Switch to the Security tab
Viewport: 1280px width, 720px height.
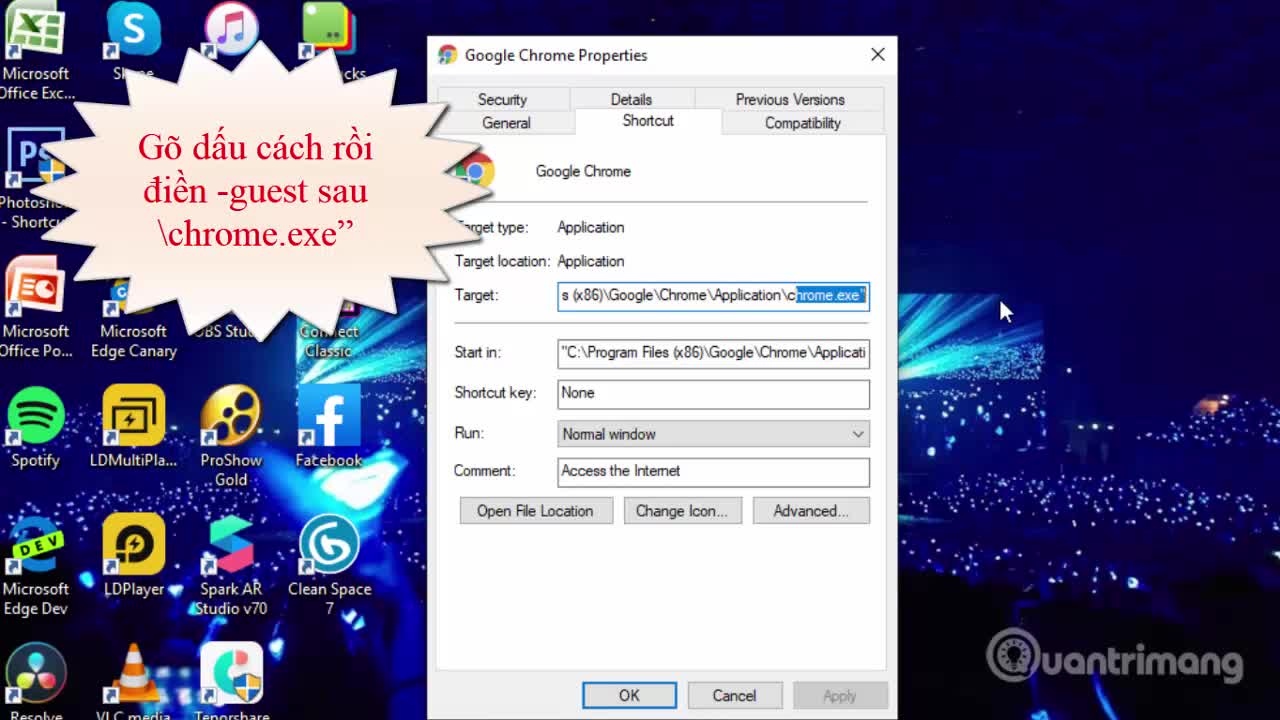point(502,99)
